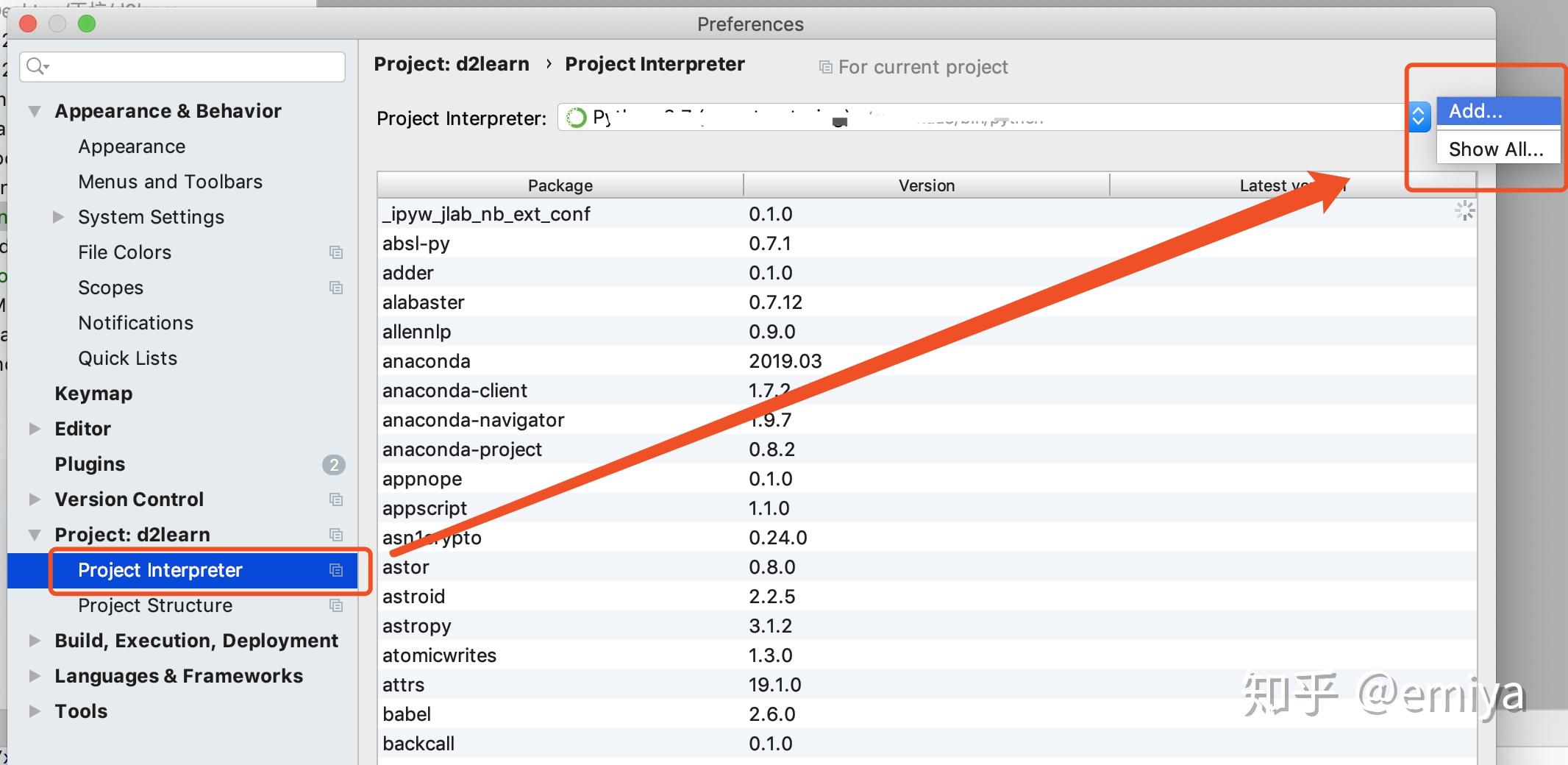Click the project-level icon beside Project Structure
The height and width of the screenshot is (765, 1568).
[x=336, y=605]
